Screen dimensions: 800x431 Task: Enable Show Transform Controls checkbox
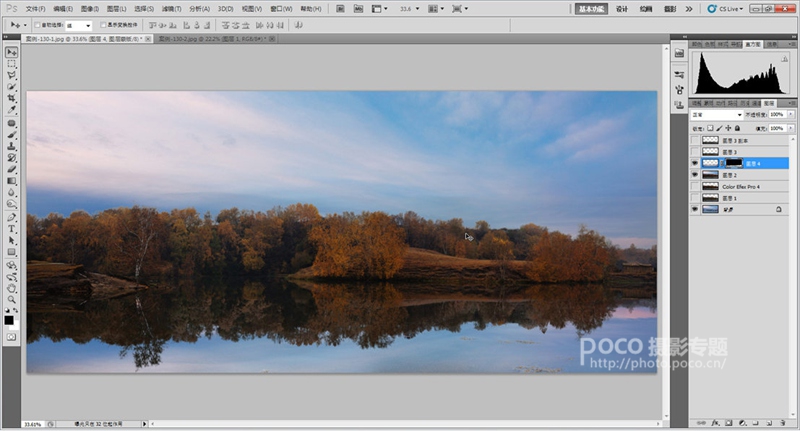[x=103, y=25]
